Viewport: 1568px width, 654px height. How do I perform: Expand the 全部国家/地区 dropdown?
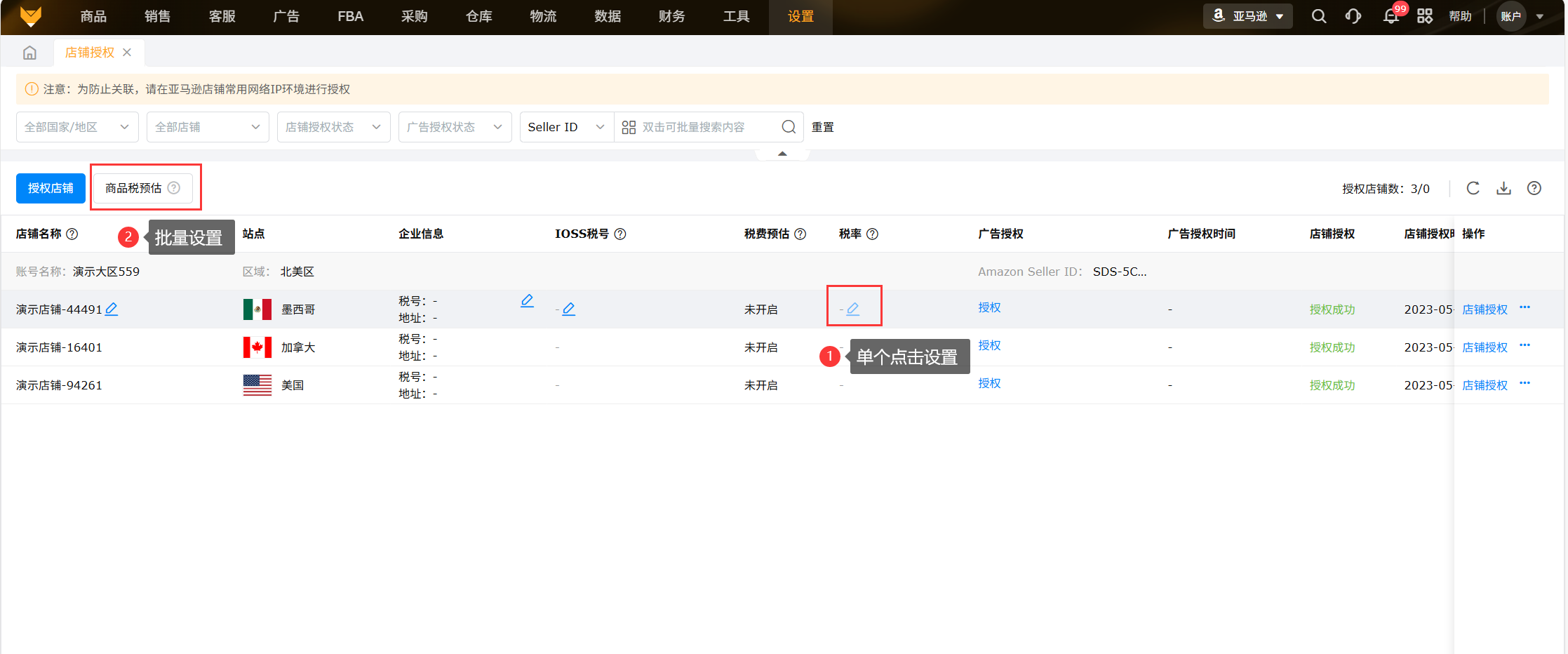[x=77, y=127]
